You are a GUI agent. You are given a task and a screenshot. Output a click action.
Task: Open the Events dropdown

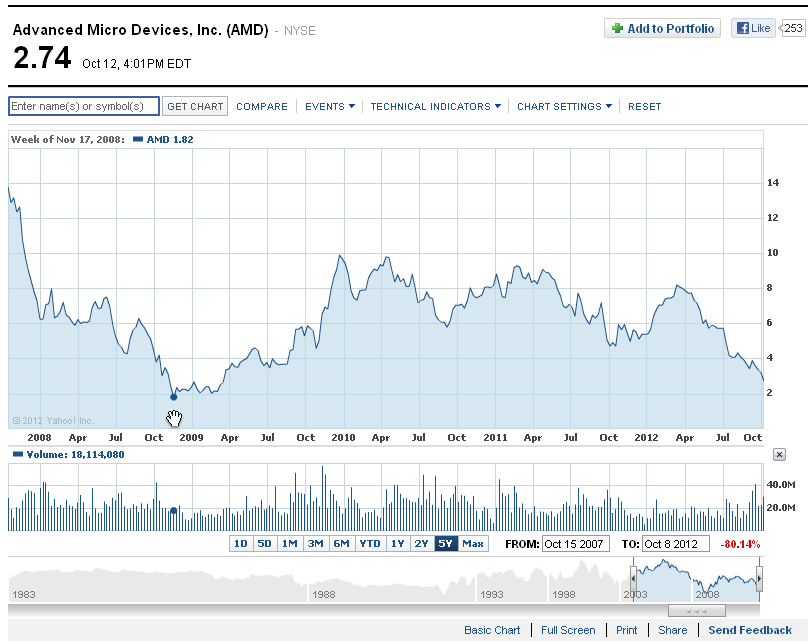tap(330, 107)
